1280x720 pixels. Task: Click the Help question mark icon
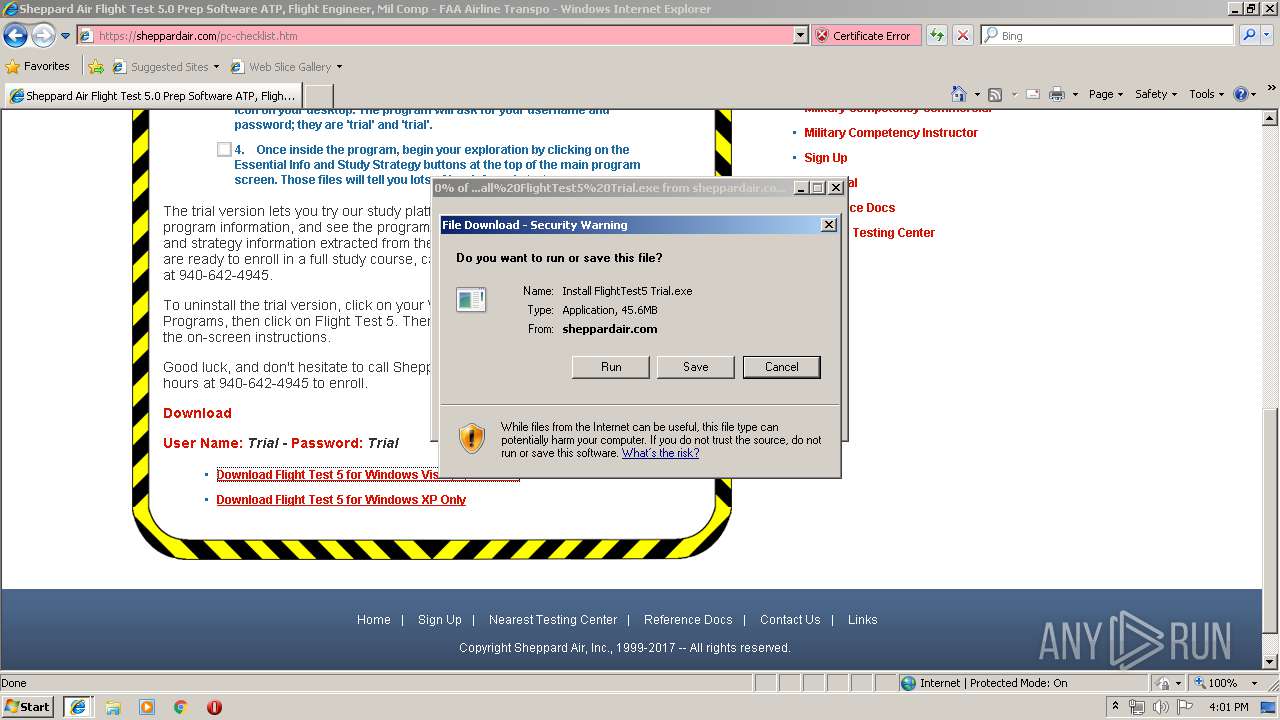(1241, 94)
